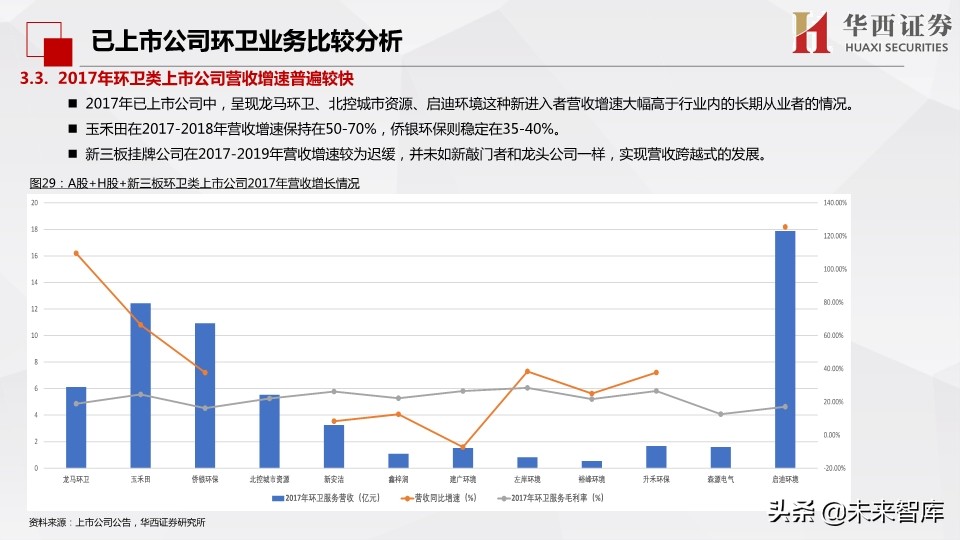
Task: Click the blue bar for 侨银环保
Action: [x=205, y=396]
